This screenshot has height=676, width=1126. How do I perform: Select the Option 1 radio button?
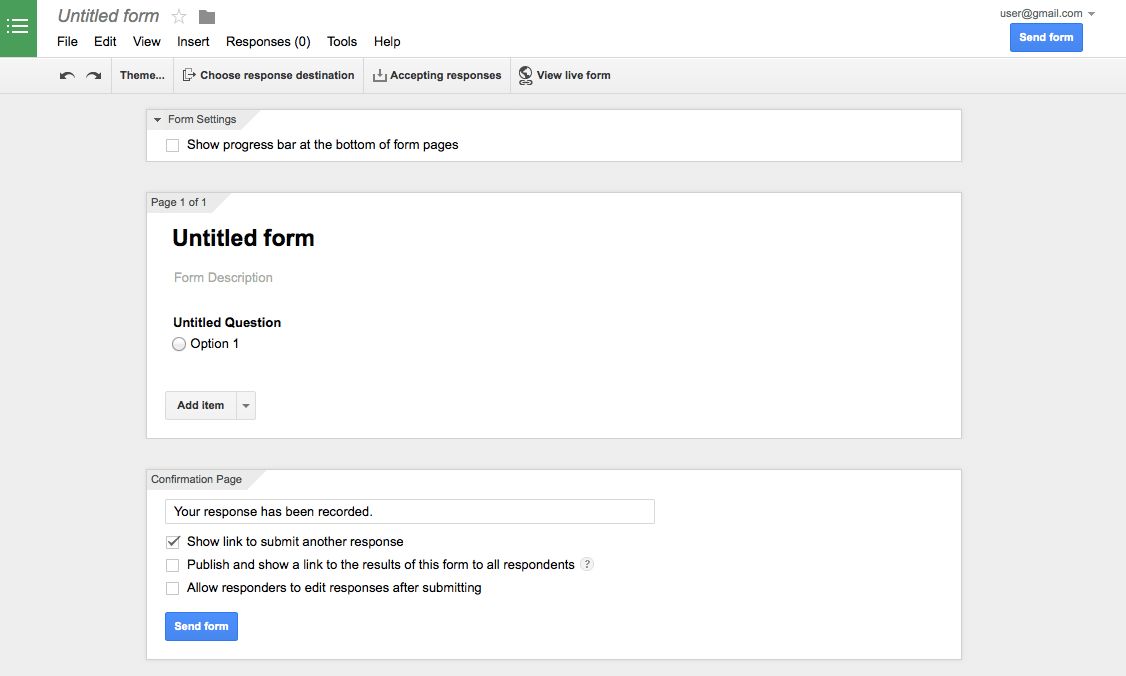click(179, 344)
